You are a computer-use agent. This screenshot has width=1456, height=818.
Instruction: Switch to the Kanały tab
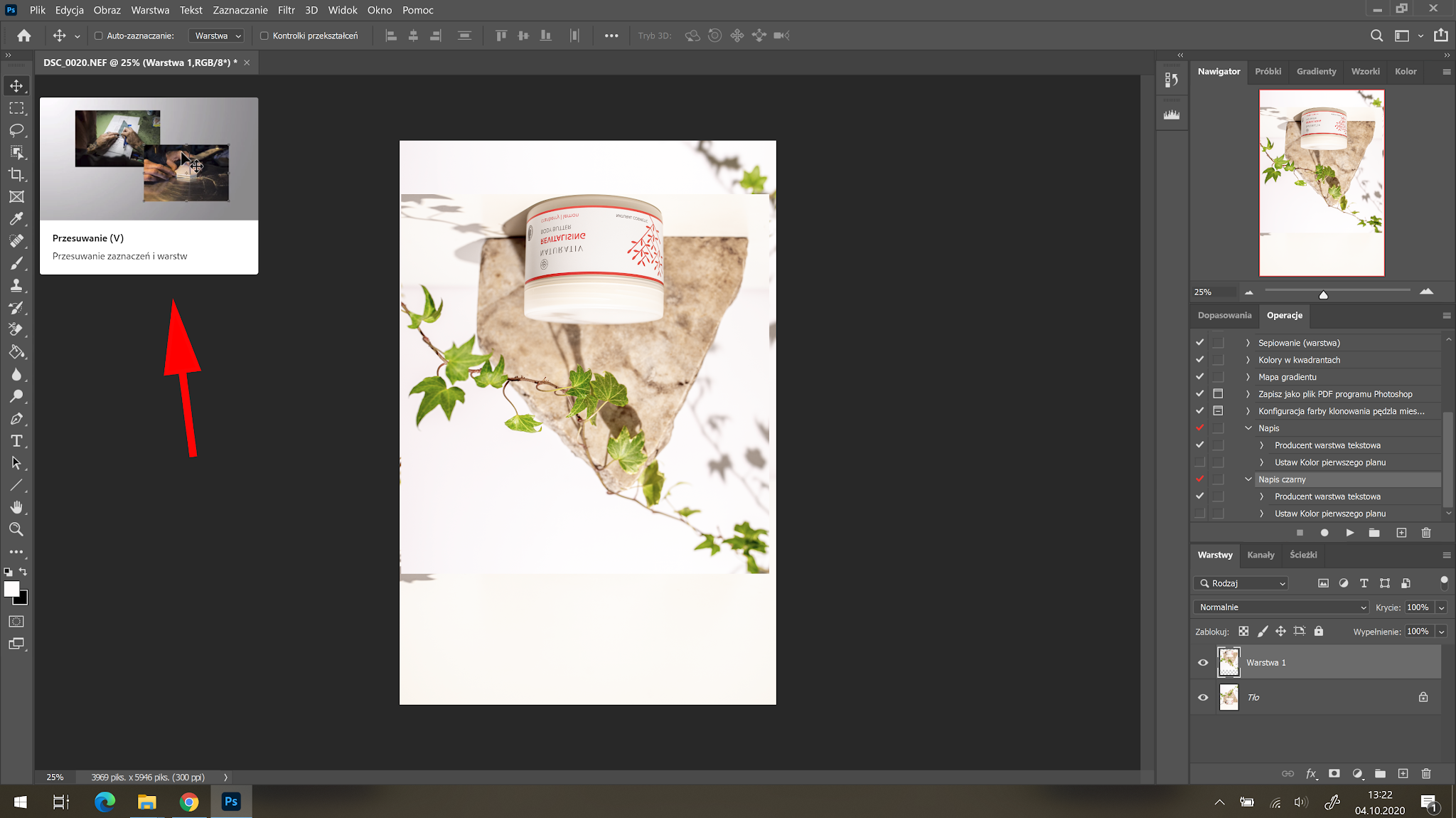point(1260,555)
